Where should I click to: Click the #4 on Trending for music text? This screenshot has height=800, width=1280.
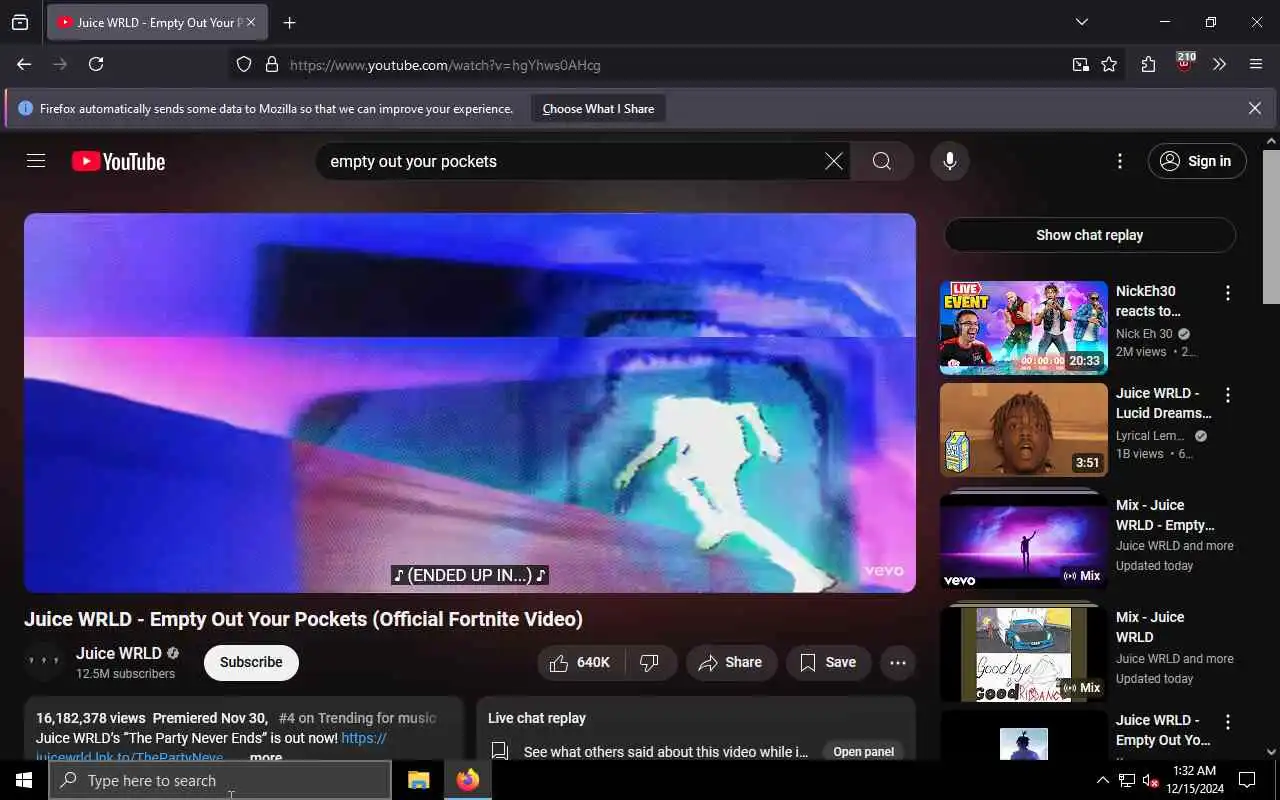[x=357, y=718]
